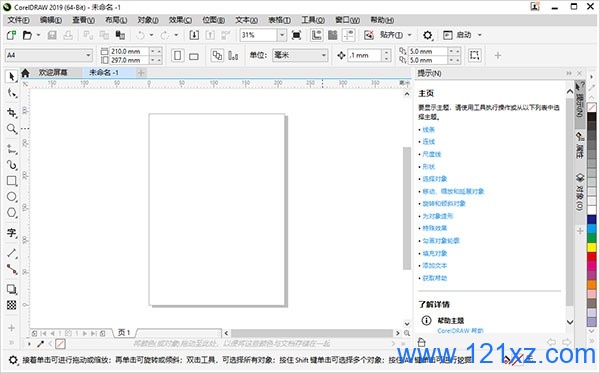Toggle landscape page orientation
Screen dimensions: 600x373
194,56
